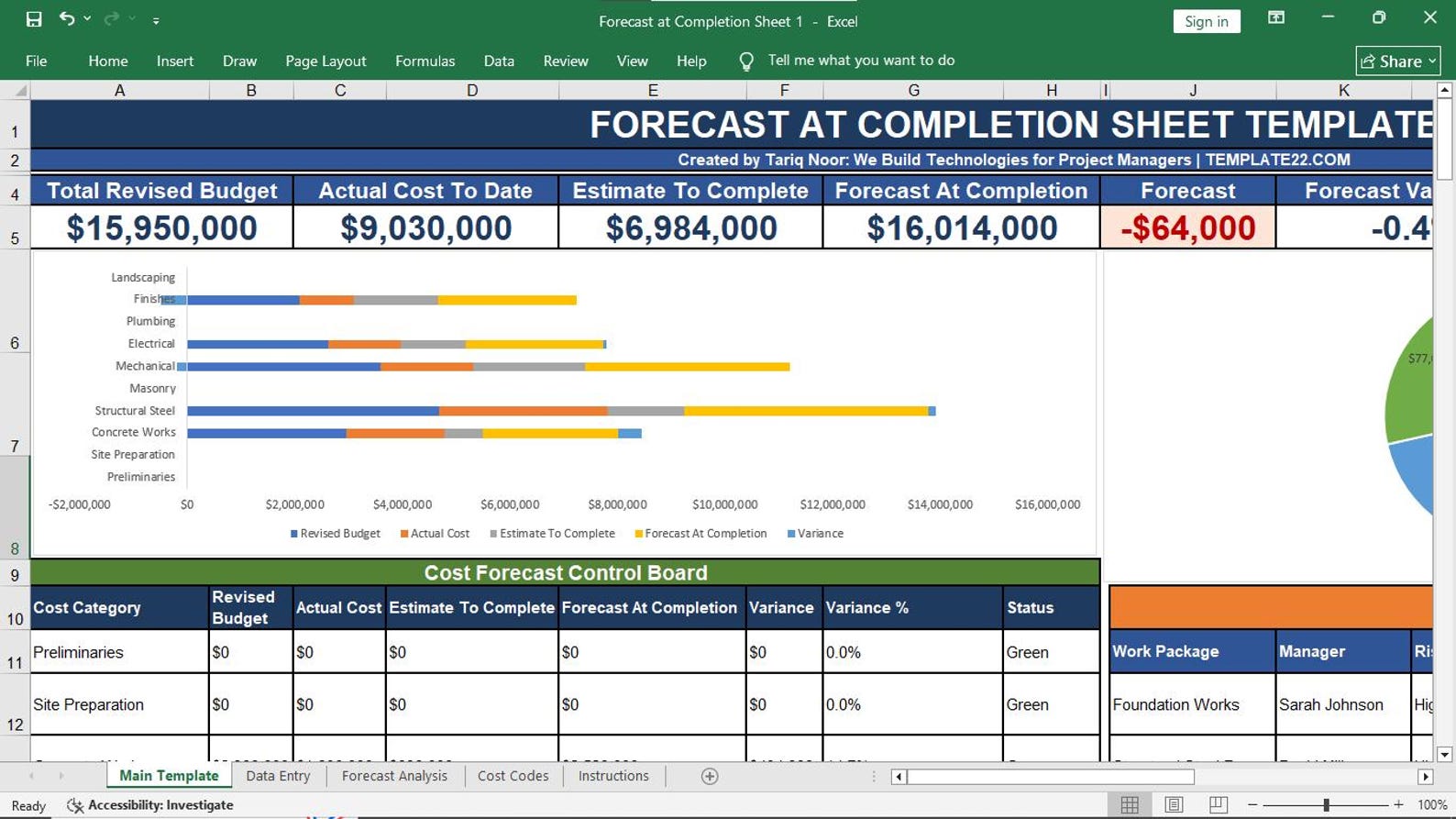
Task: Select column A header
Action: tap(119, 90)
